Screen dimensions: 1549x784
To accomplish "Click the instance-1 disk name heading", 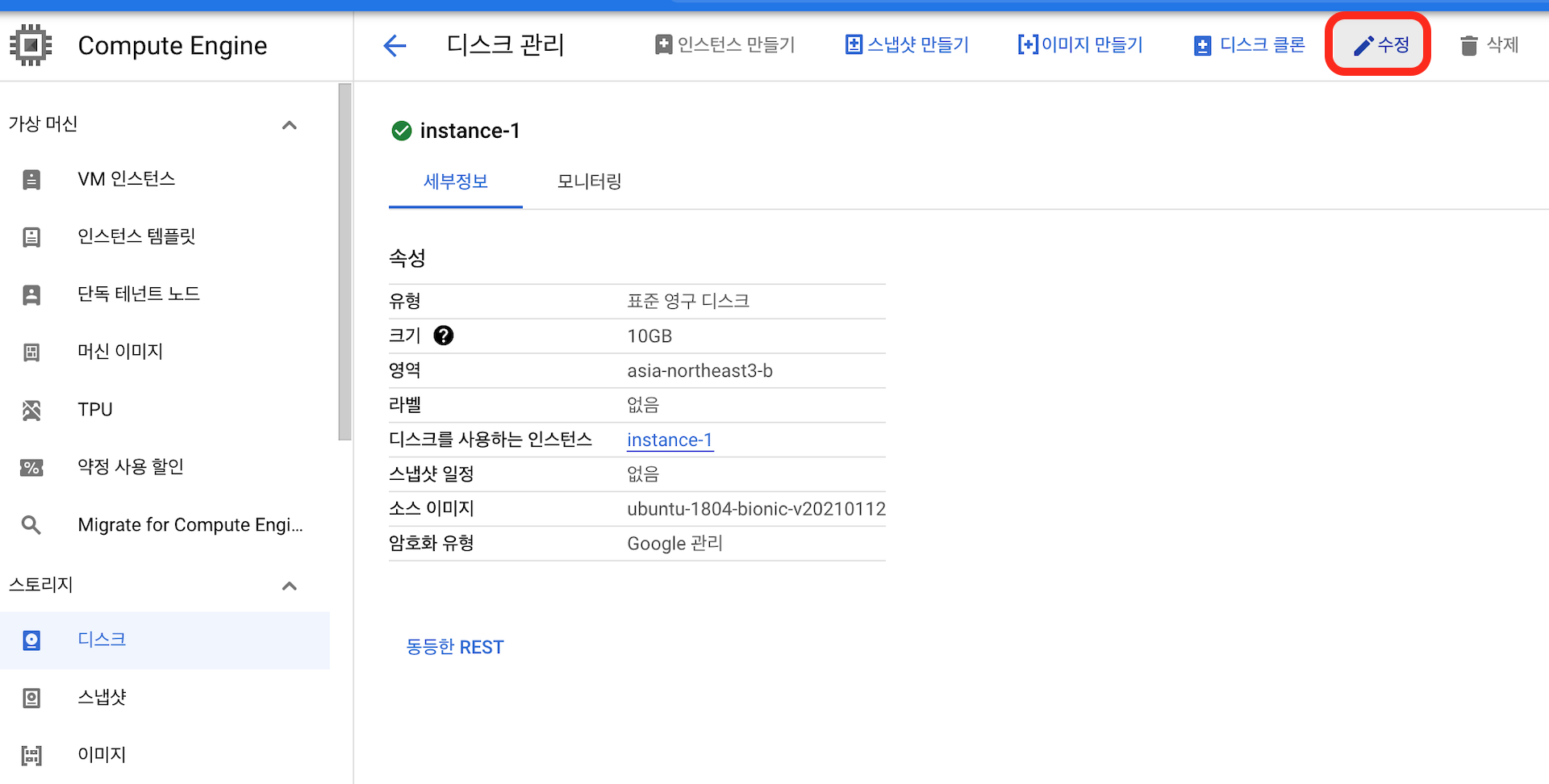I will [470, 131].
